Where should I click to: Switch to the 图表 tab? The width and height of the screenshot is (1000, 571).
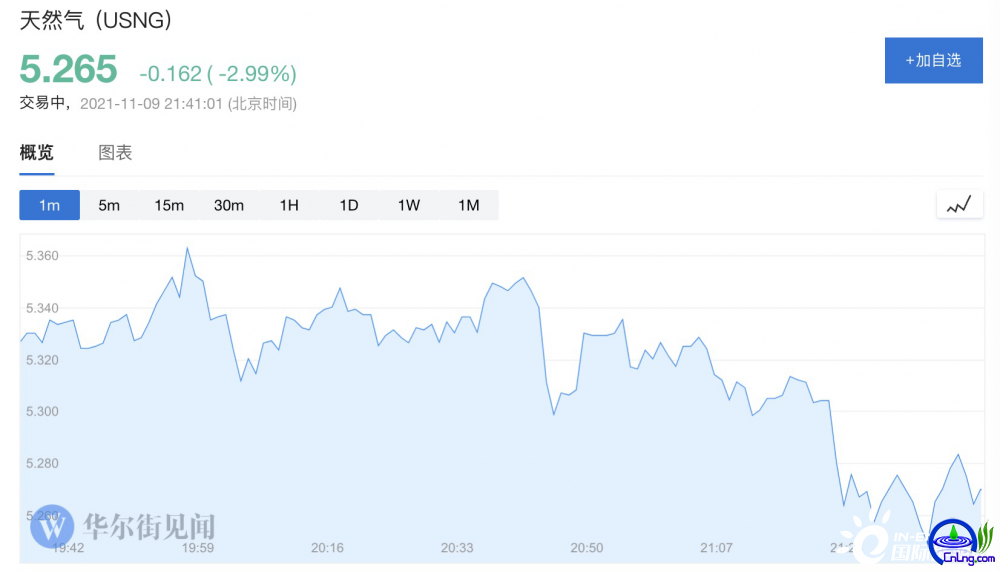coord(115,152)
